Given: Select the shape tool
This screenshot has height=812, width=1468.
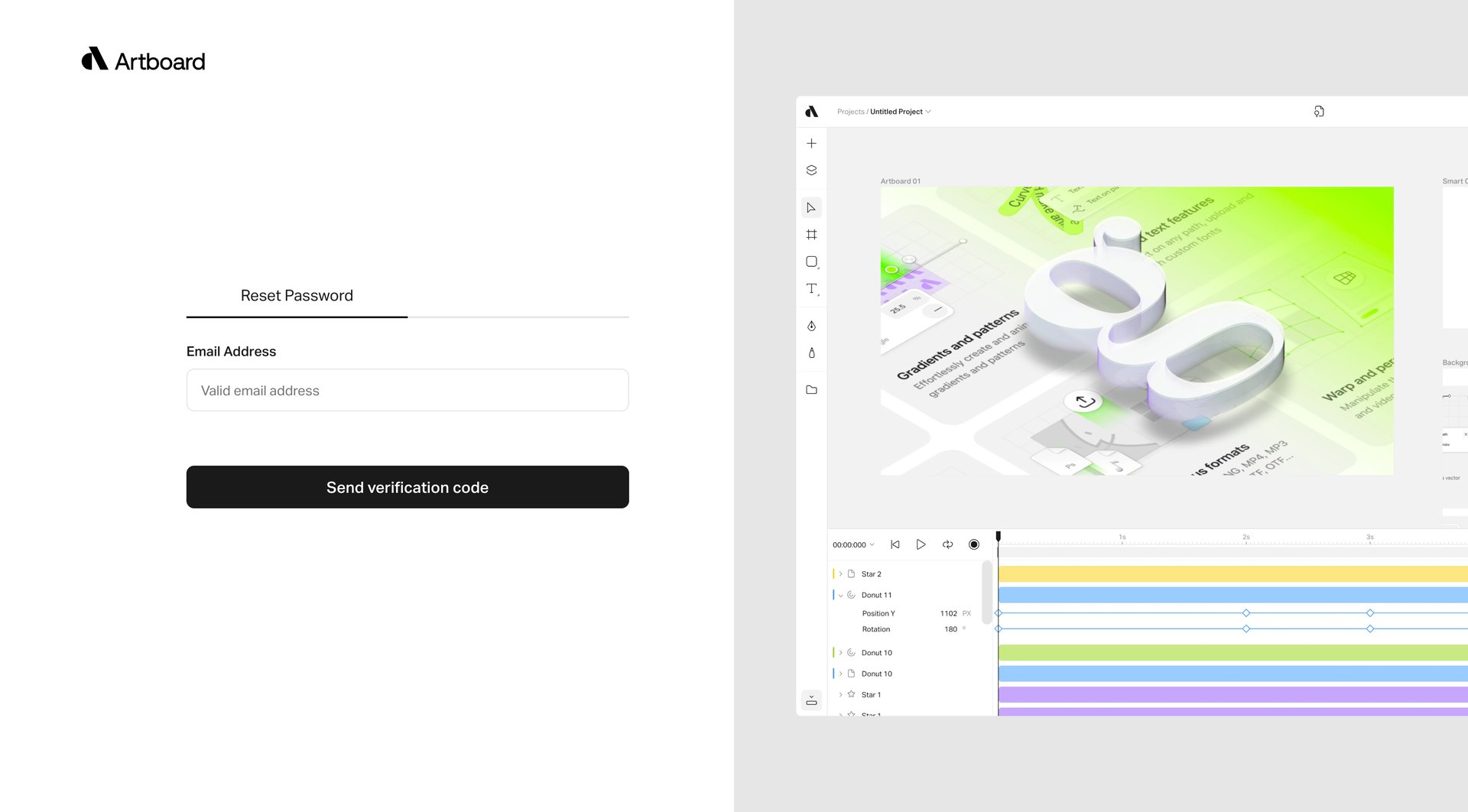Looking at the screenshot, I should 811,261.
